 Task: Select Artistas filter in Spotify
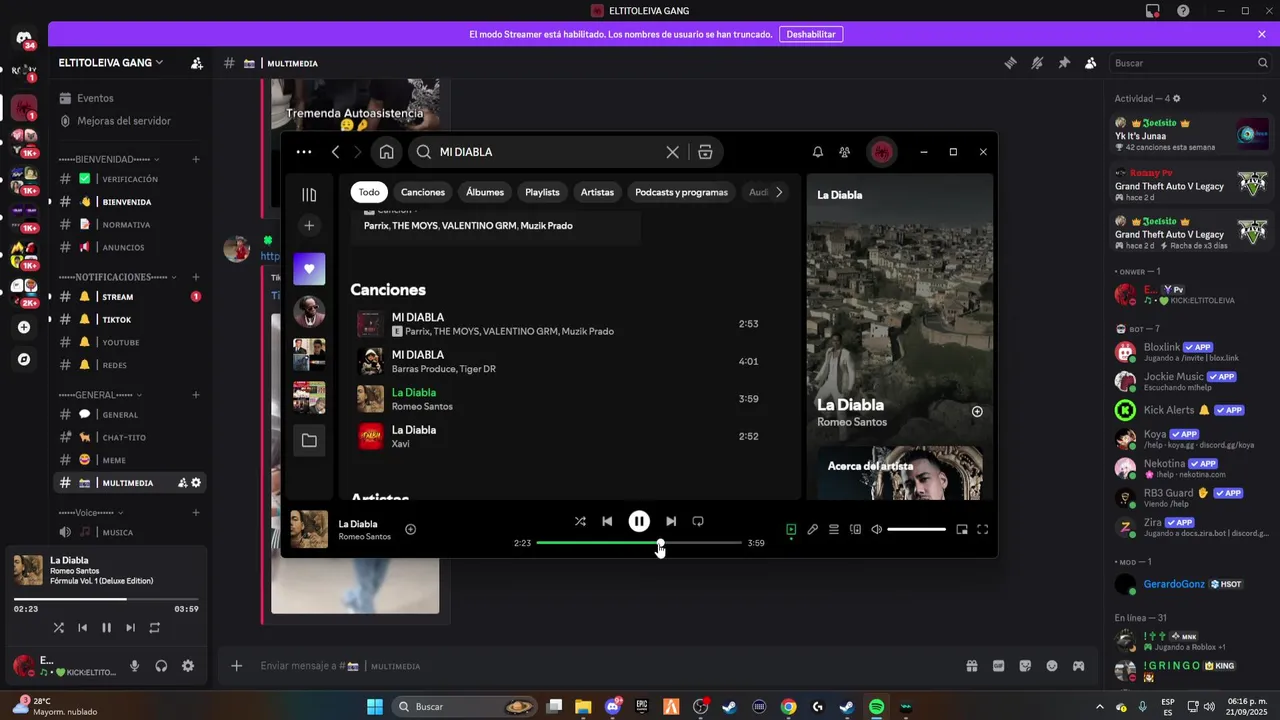[597, 192]
